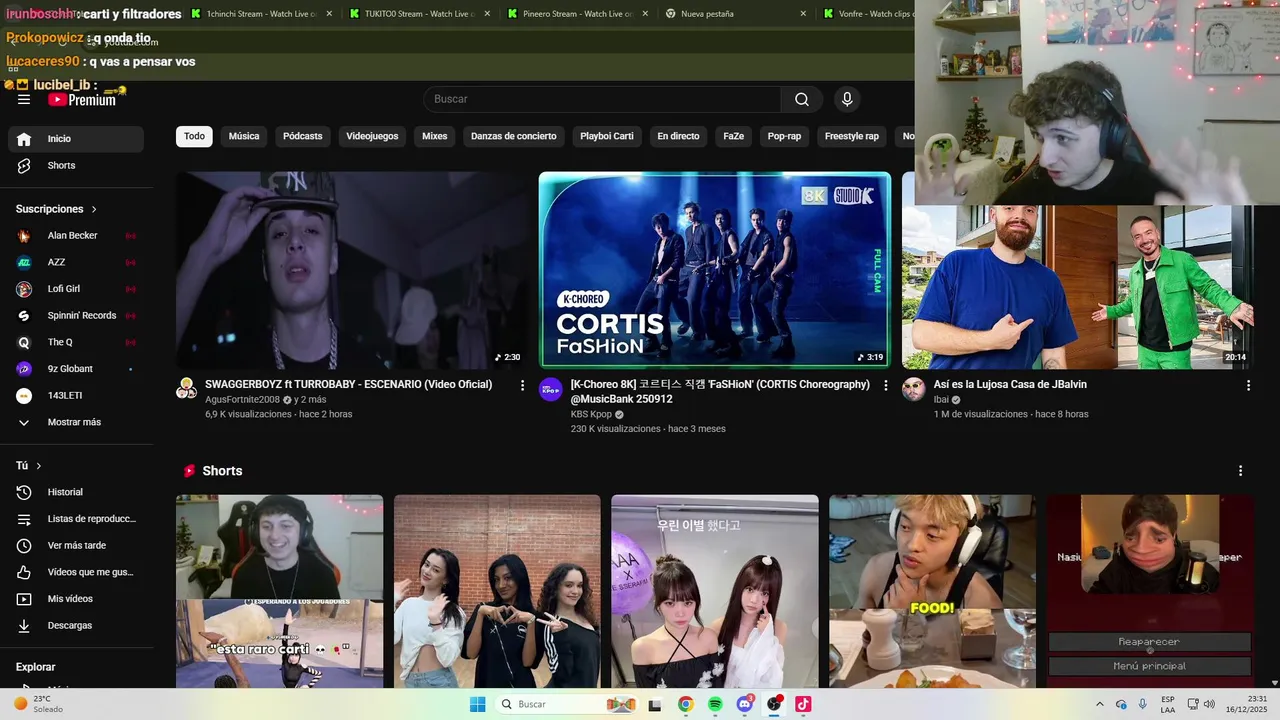Open Lofi Girl subscription channel
1280x720 pixels.
pyautogui.click(x=76, y=289)
